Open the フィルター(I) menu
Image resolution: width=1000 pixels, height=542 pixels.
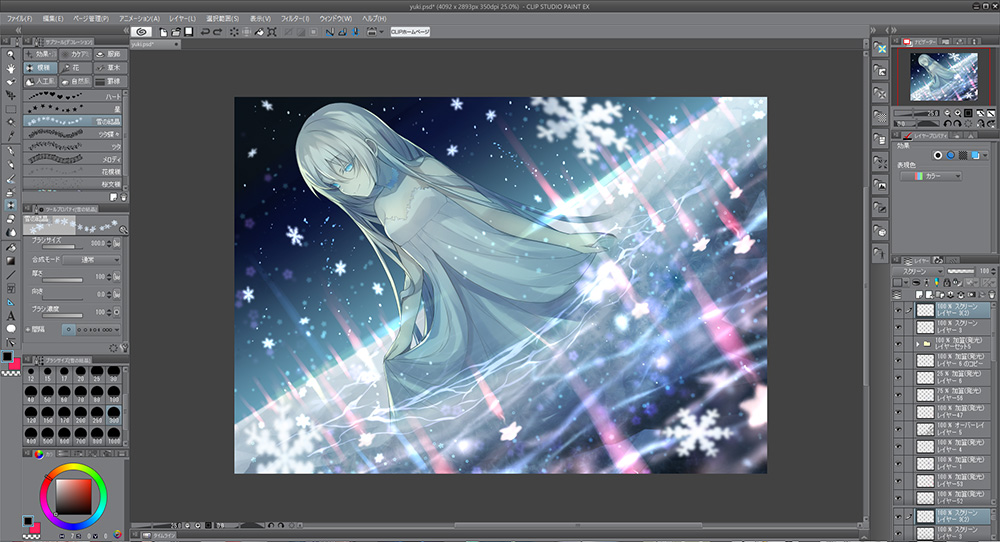[295, 18]
